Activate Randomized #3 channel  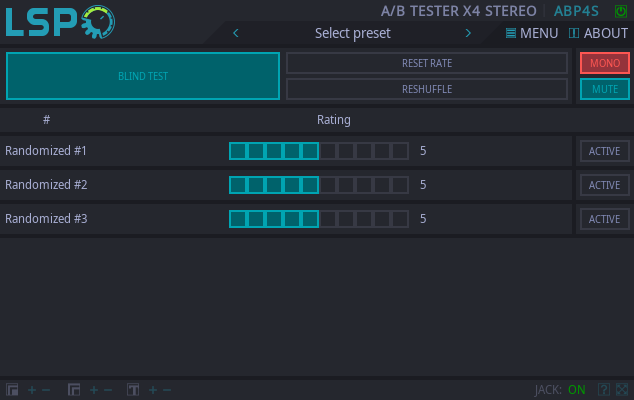(x=604, y=219)
